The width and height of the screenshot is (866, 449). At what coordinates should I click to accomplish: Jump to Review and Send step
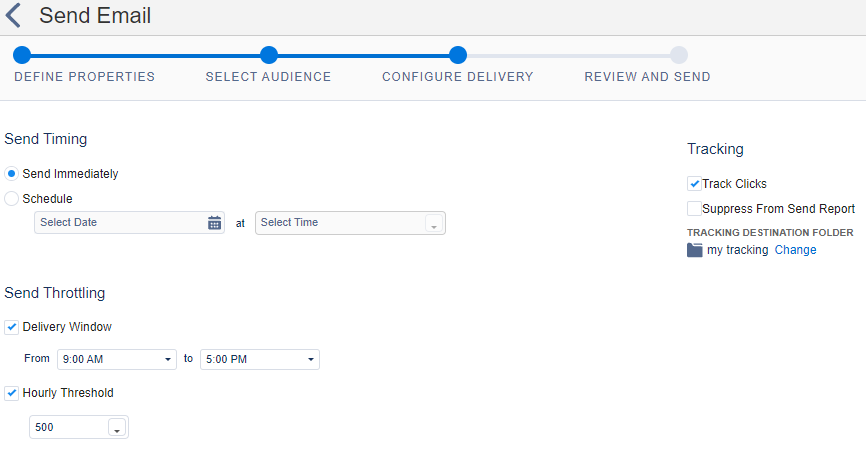click(647, 77)
